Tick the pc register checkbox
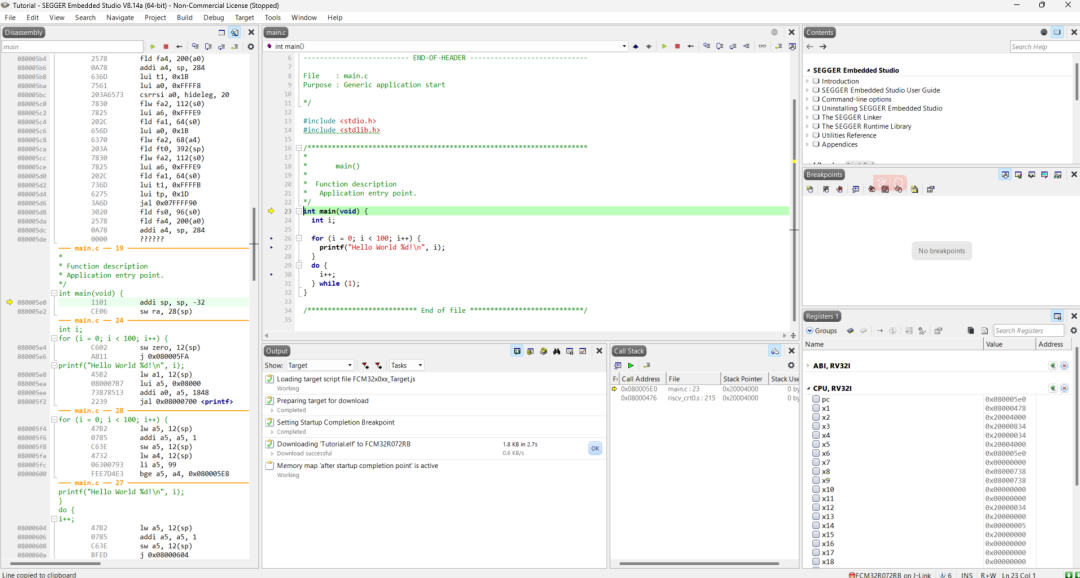The width and height of the screenshot is (1080, 578). (816, 399)
